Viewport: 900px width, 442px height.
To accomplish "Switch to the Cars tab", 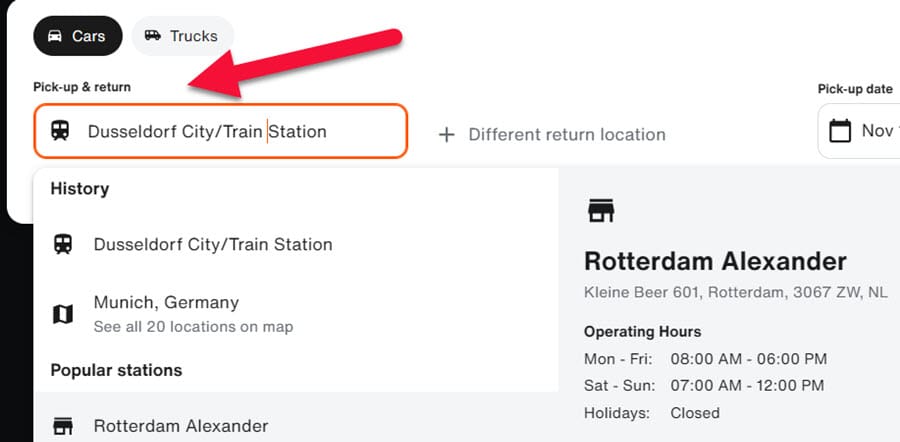I will pyautogui.click(x=78, y=36).
